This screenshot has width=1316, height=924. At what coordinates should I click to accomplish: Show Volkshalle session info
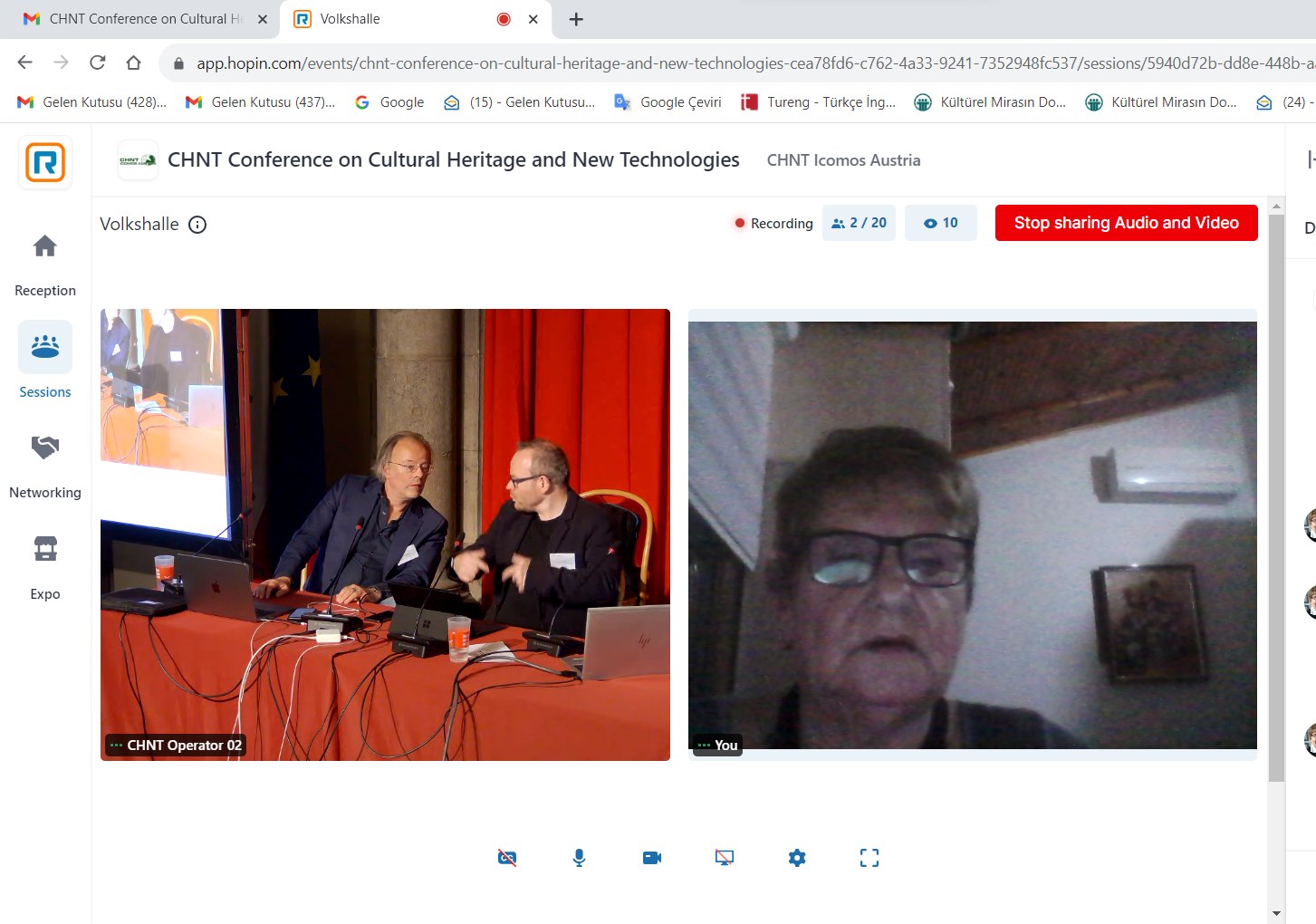coord(197,225)
